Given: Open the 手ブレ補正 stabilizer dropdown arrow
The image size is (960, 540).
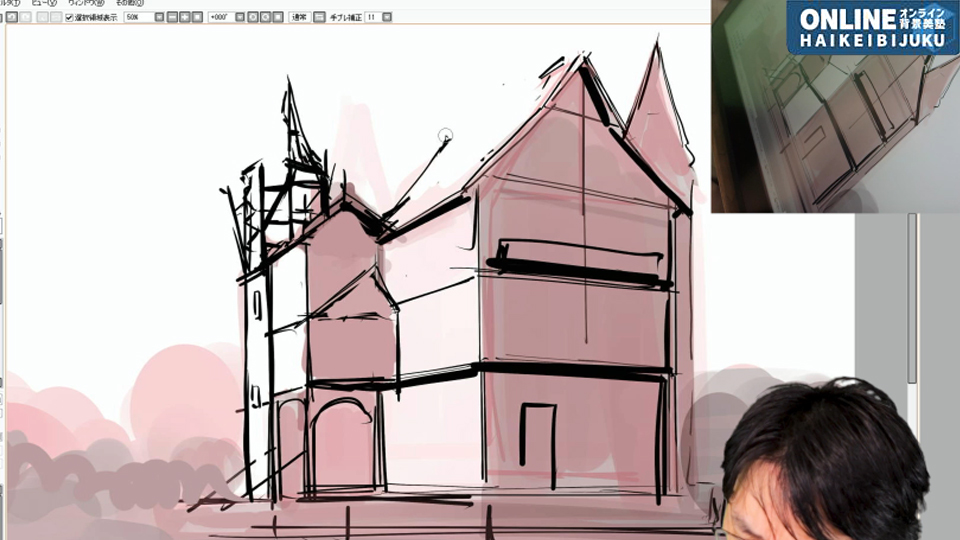Looking at the screenshot, I should [x=387, y=17].
